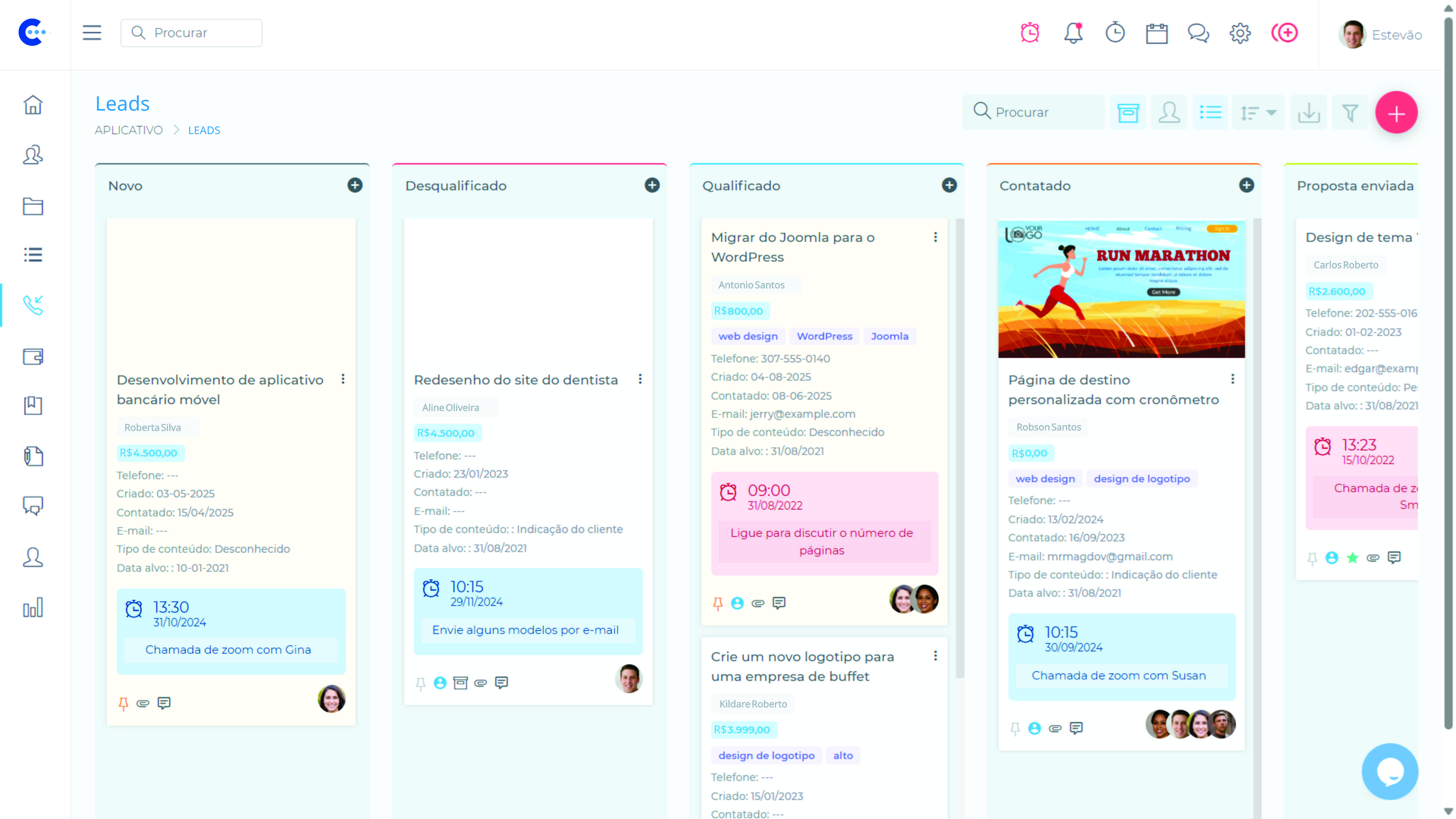1456x819 pixels.
Task: Open the hamburger main menu
Action: 92,33
